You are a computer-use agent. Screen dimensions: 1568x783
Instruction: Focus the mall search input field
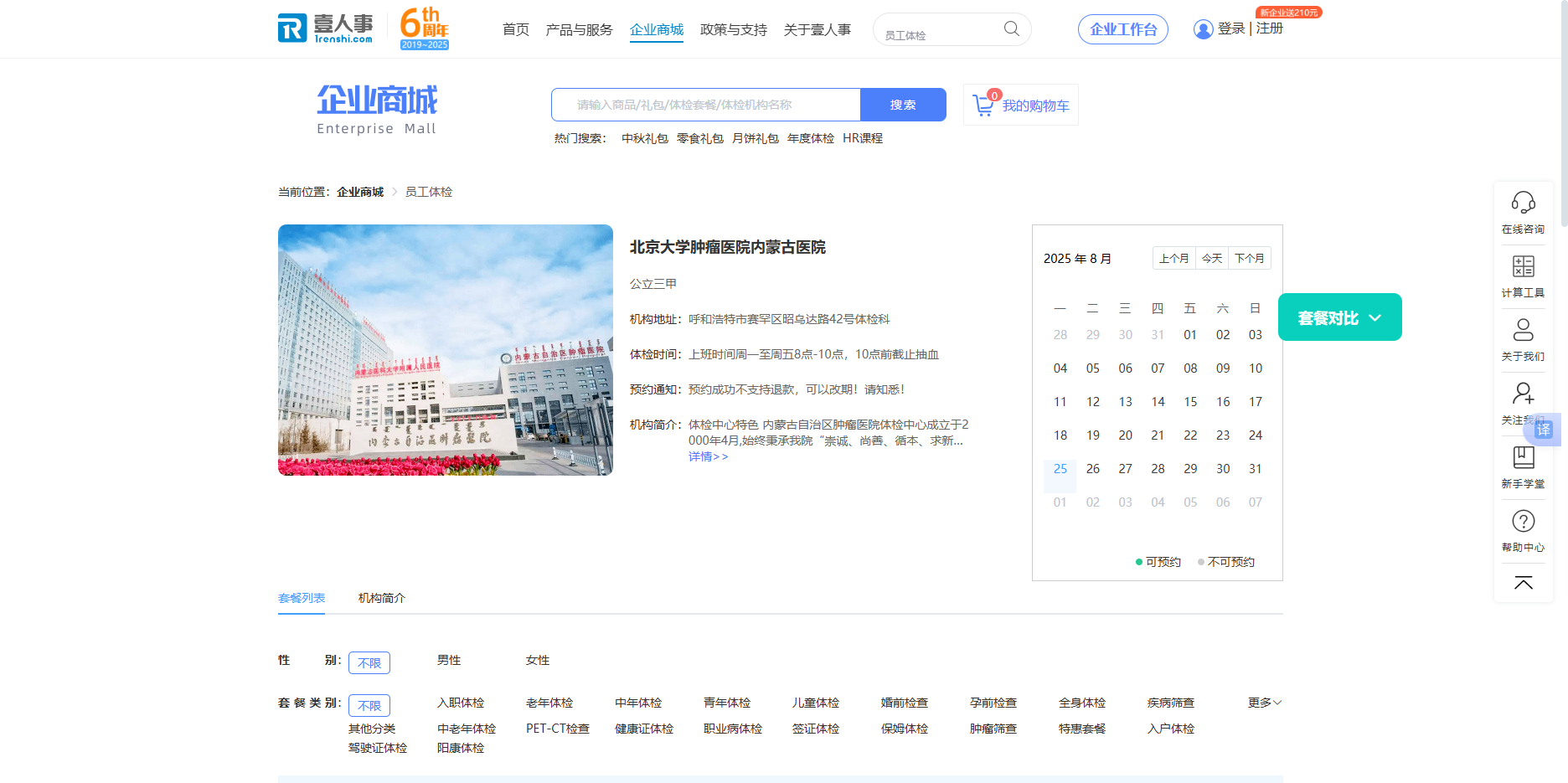pyautogui.click(x=706, y=105)
